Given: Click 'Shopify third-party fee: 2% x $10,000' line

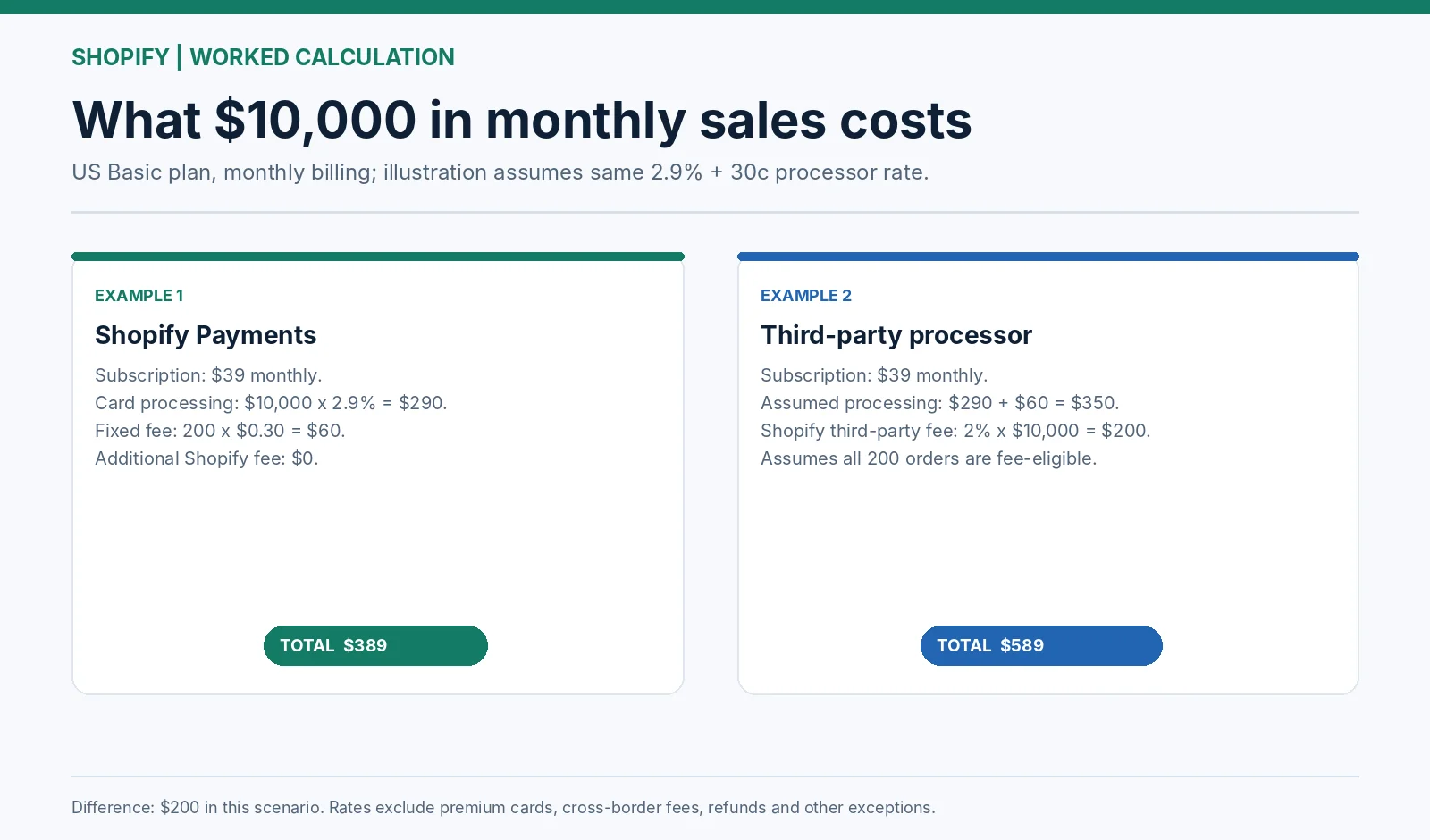Looking at the screenshot, I should (955, 431).
